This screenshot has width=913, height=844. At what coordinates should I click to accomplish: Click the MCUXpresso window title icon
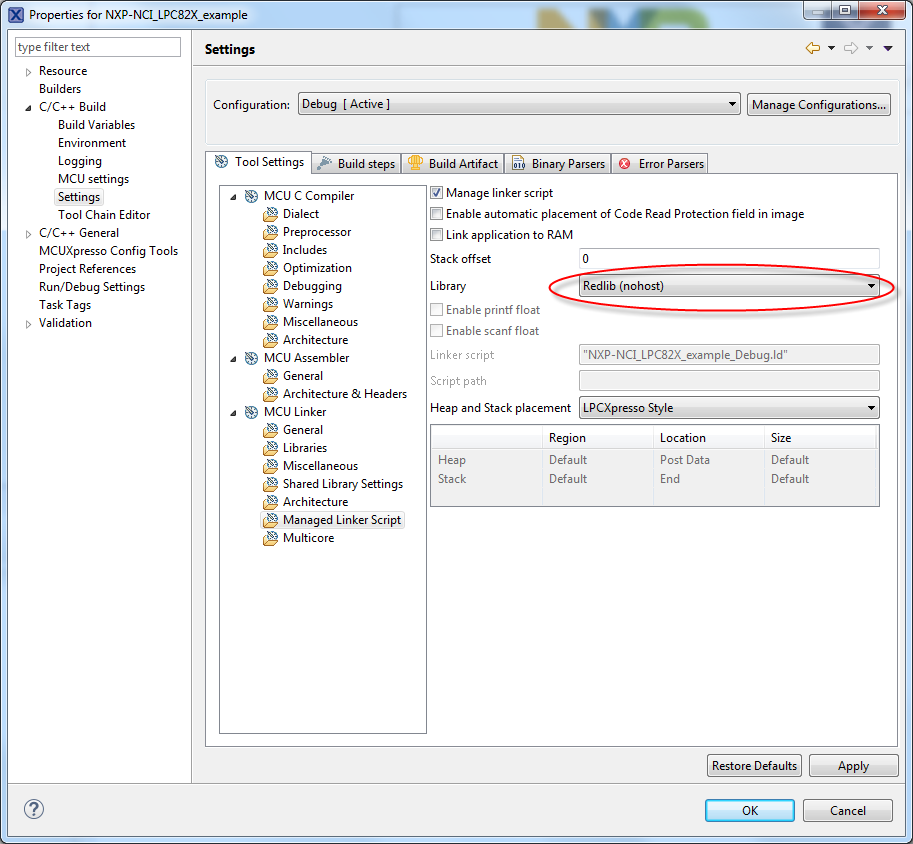click(16, 15)
